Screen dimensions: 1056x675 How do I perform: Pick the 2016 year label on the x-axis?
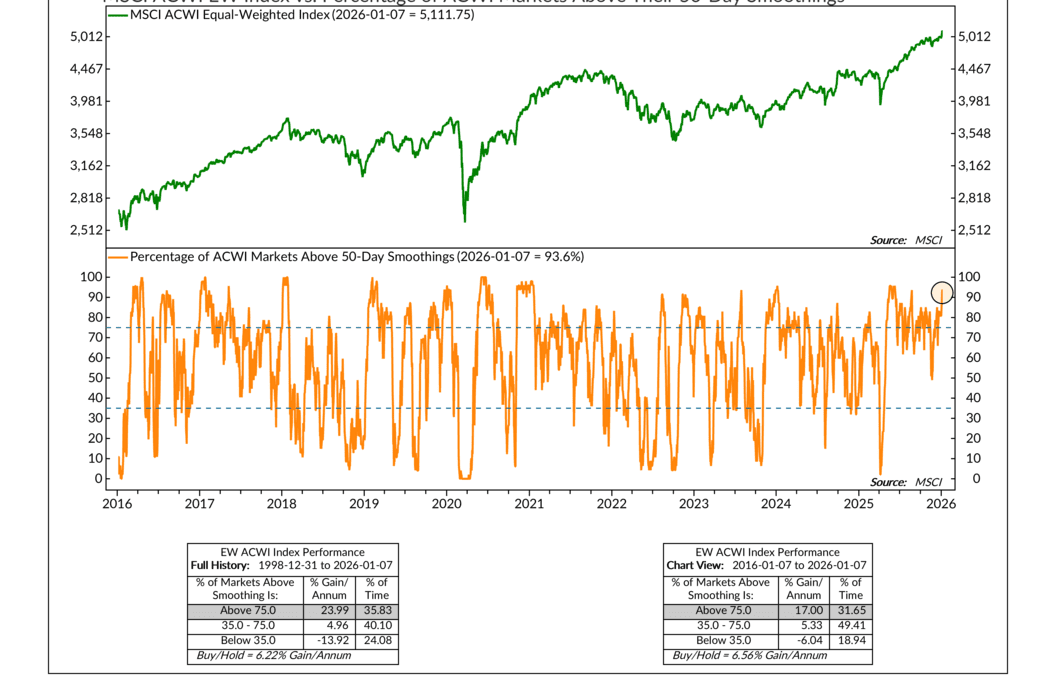(x=117, y=504)
